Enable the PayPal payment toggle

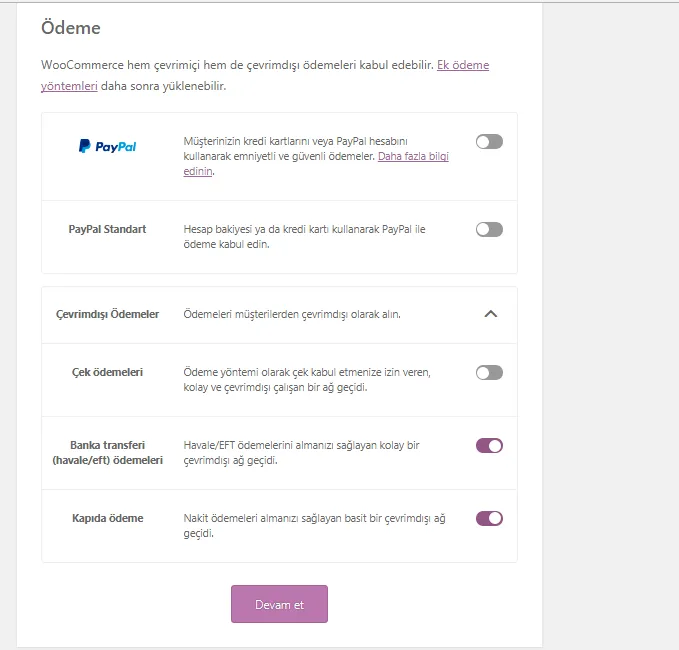(x=489, y=142)
